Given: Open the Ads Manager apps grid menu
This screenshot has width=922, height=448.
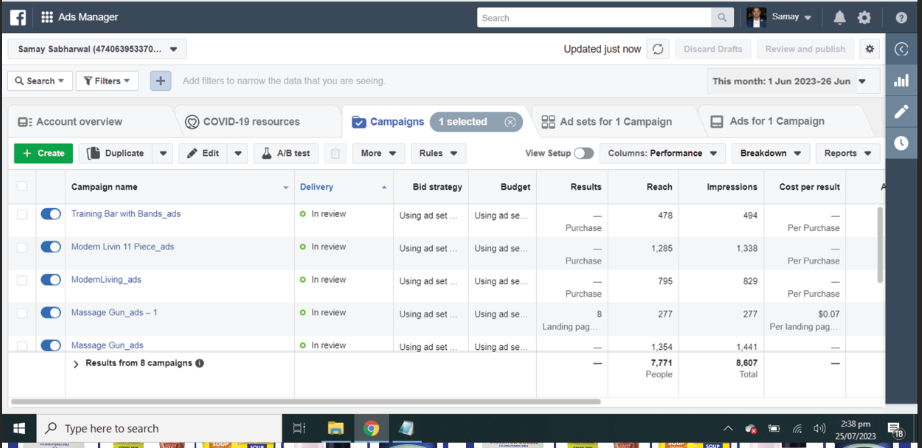Looking at the screenshot, I should [x=47, y=18].
